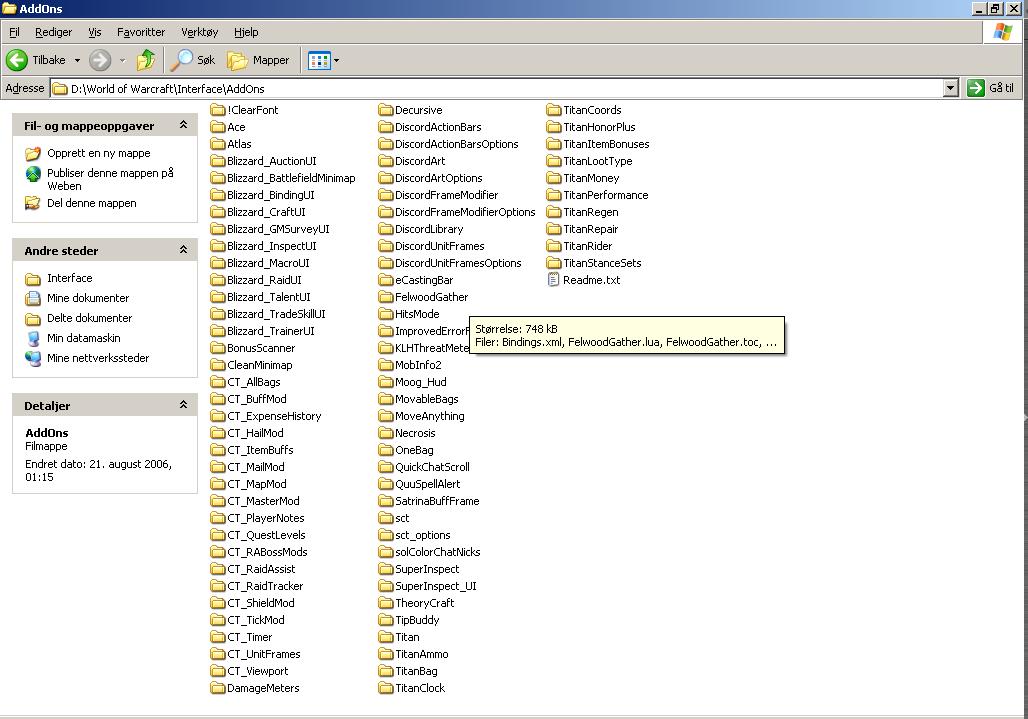Collapse the Detaljer panel
Screen dimensions: 1028x719
point(184,404)
